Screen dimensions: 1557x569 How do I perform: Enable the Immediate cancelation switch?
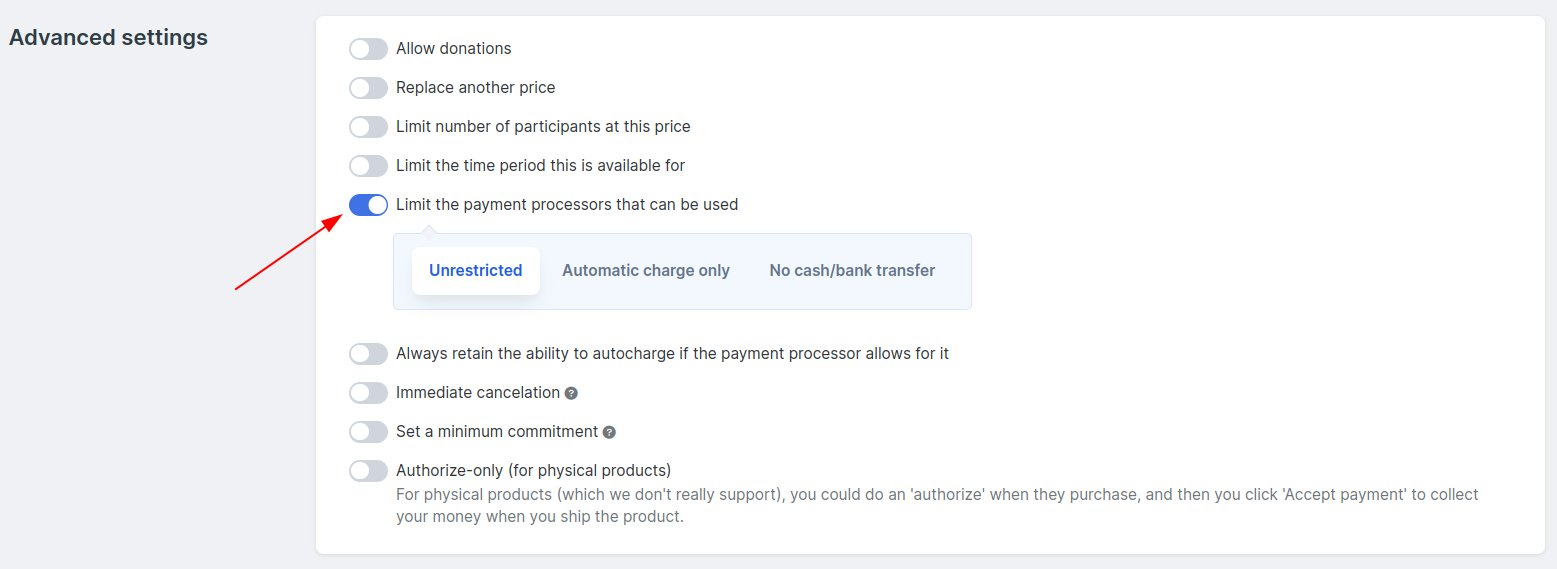tap(368, 393)
